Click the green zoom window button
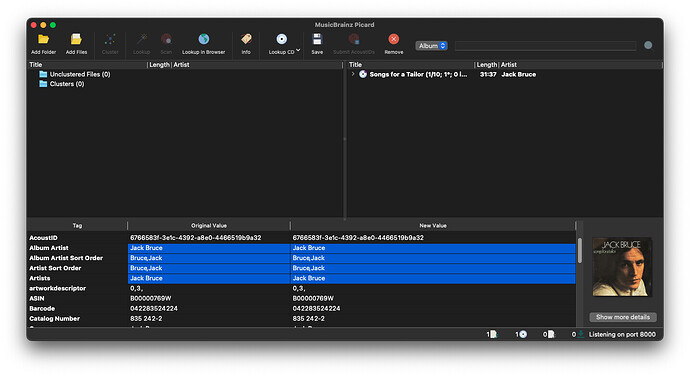Image resolution: width=690 pixels, height=376 pixels. click(x=53, y=25)
